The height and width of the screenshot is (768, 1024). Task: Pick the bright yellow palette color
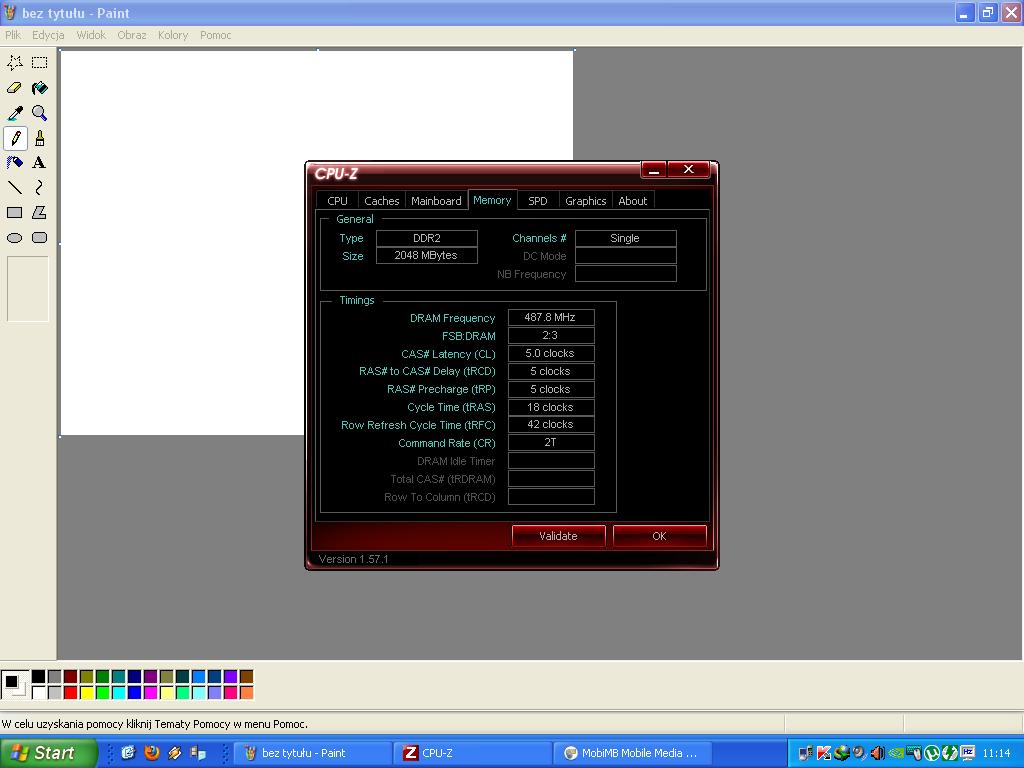pyautogui.click(x=87, y=692)
